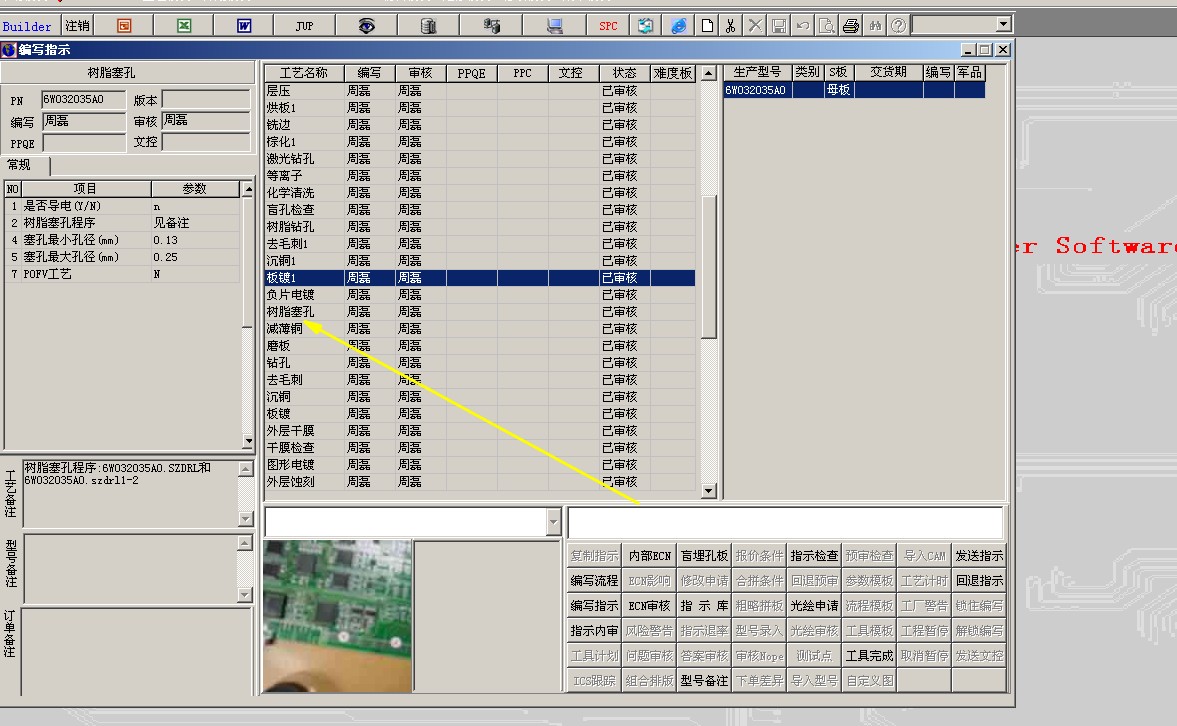Click process list scroll-up arrow
Screen dimensions: 1177x726
pyautogui.click(x=708, y=74)
